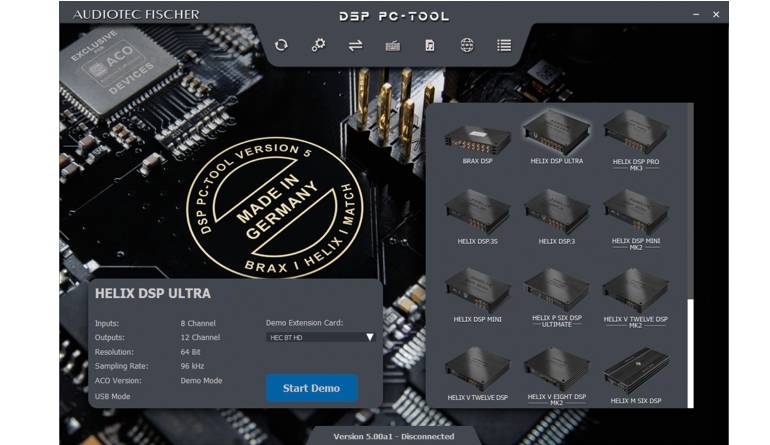Click the '12 Channel' outputs value
Viewport: 770px width, 445px height.
(200, 337)
